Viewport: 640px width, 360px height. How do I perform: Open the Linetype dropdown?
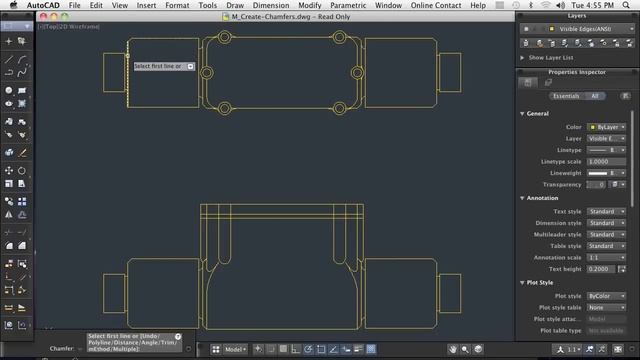click(x=606, y=150)
